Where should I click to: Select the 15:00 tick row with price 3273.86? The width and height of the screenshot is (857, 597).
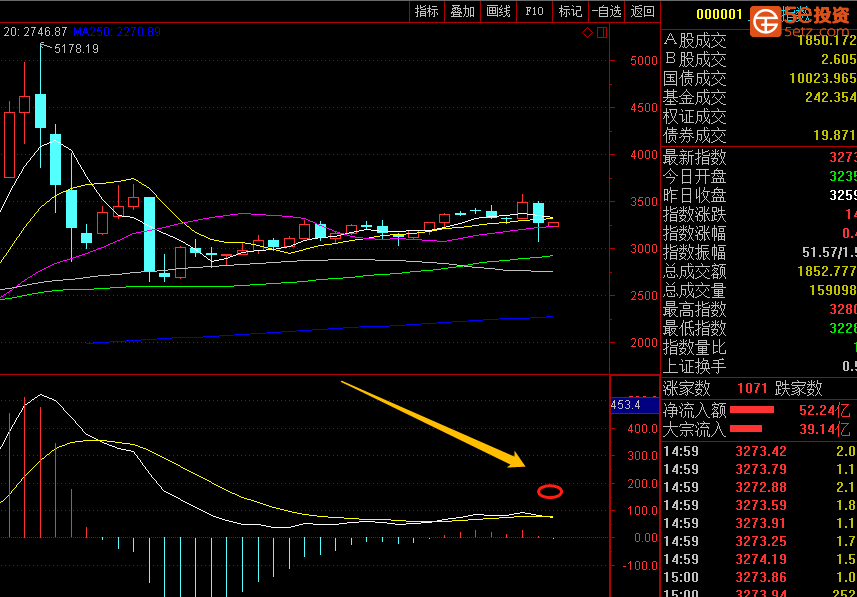point(759,577)
